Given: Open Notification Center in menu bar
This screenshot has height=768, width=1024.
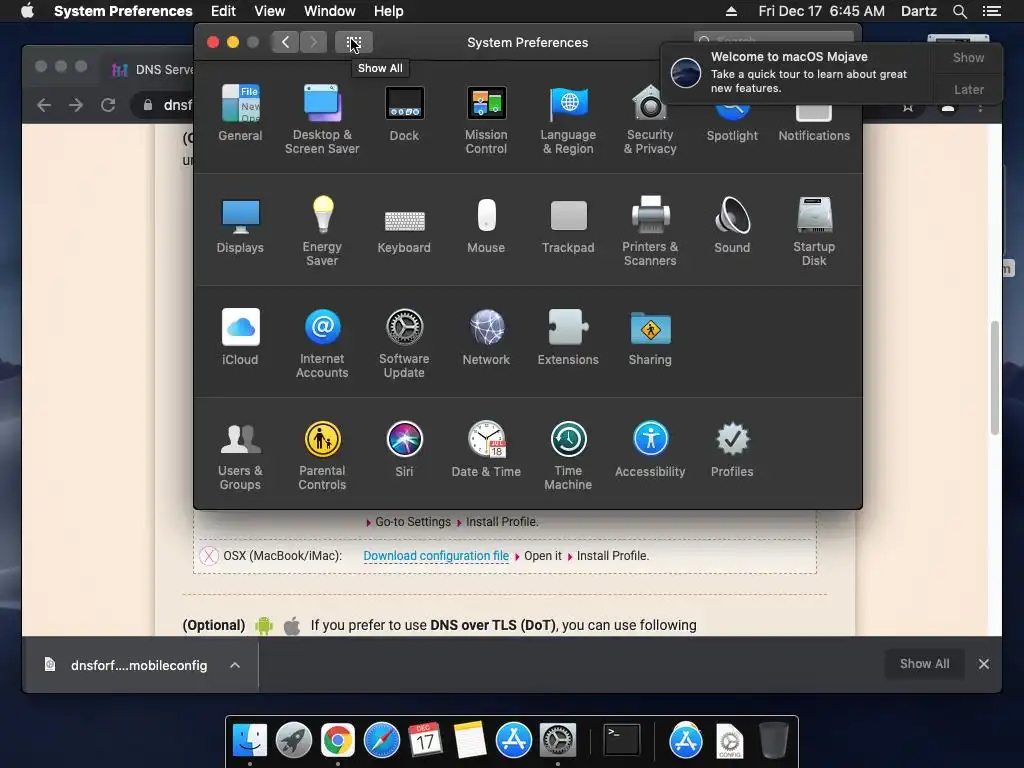Looking at the screenshot, I should click(x=992, y=11).
